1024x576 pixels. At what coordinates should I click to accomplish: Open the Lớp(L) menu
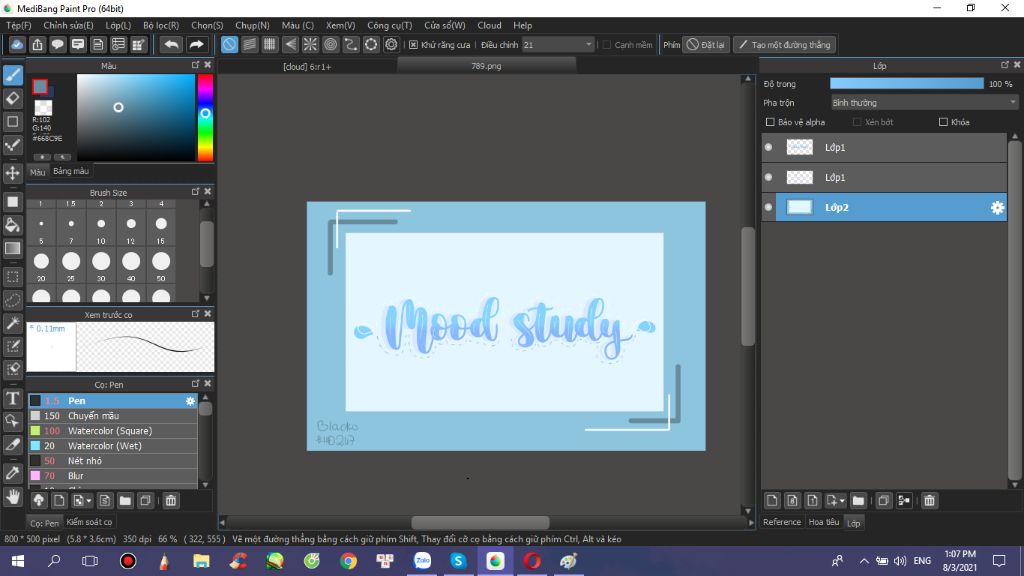118,25
